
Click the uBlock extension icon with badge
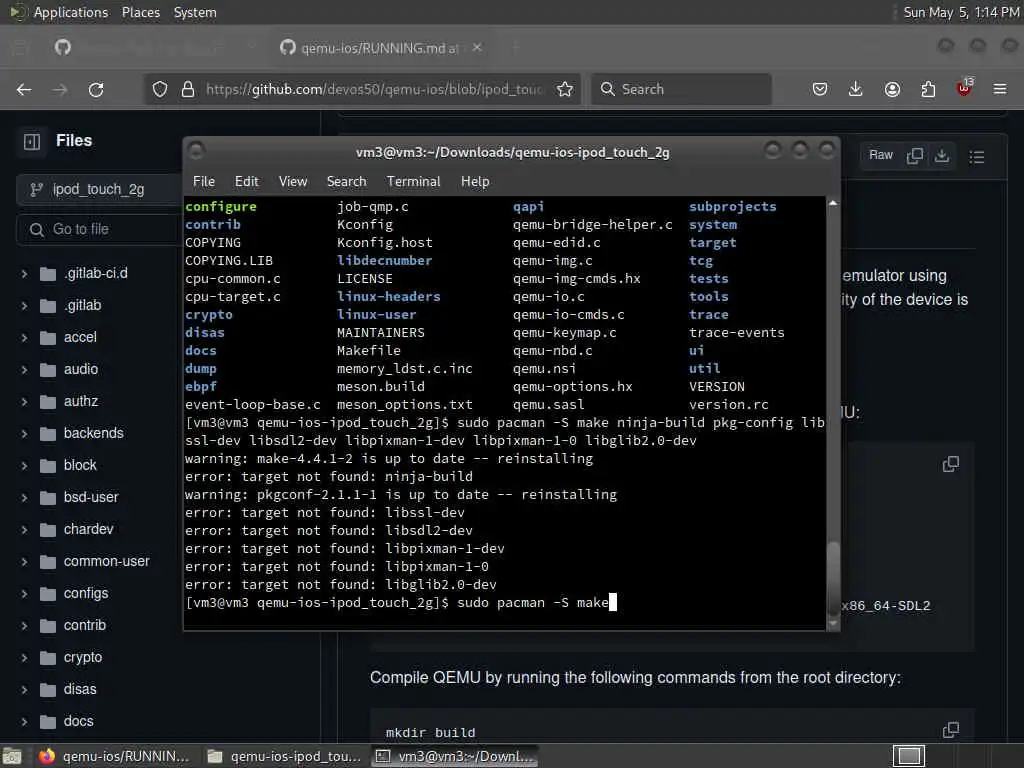(x=965, y=88)
